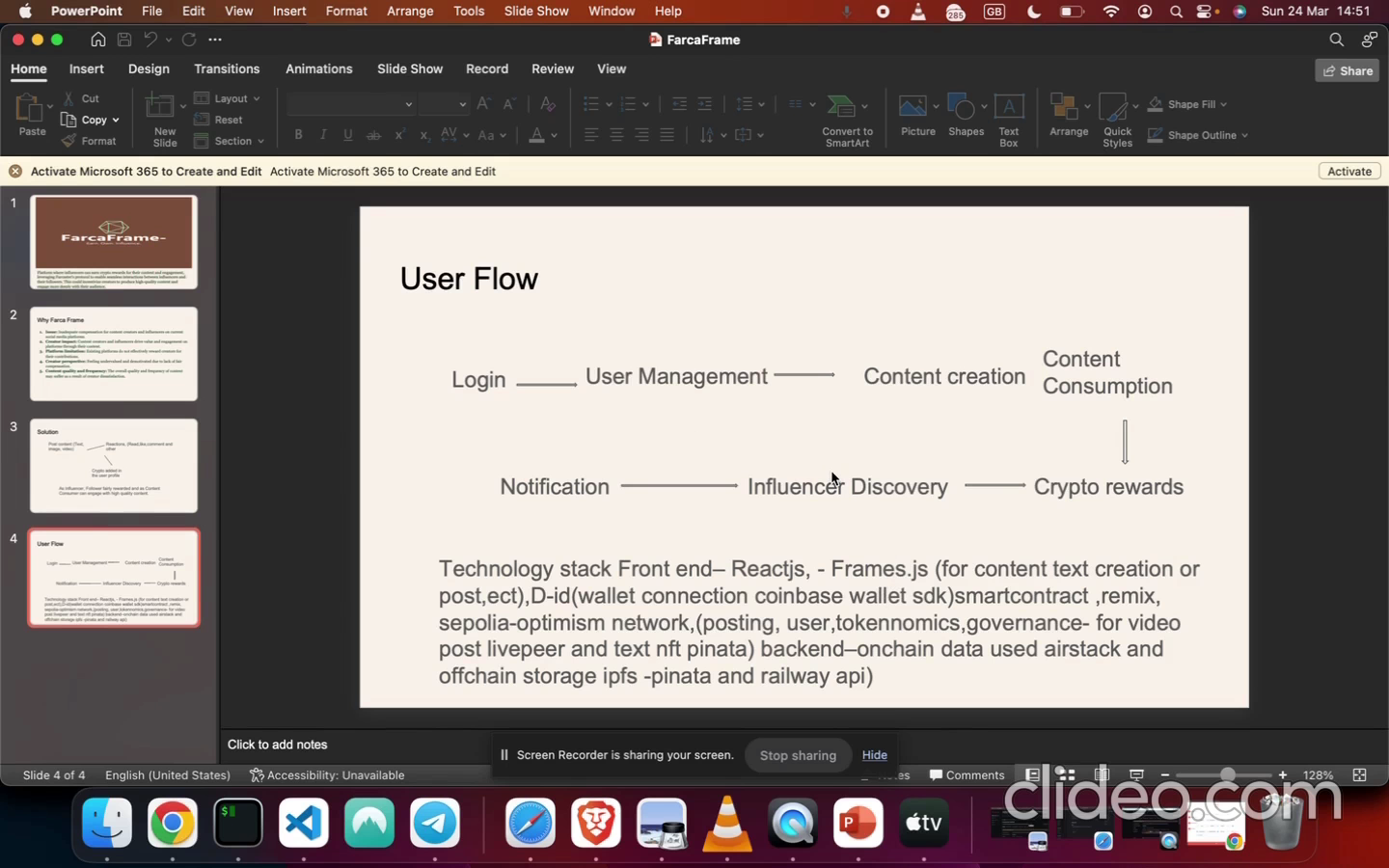Open the line spacing dropdown
This screenshot has width=1389, height=868.
(x=750, y=104)
